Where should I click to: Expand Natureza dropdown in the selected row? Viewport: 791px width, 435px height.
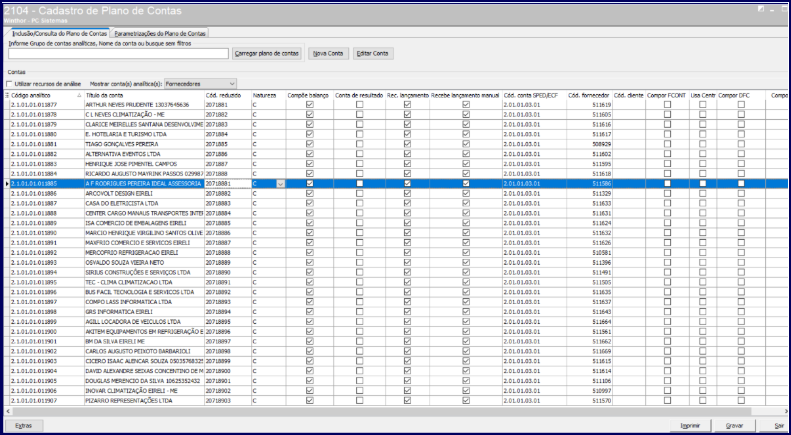pos(280,184)
